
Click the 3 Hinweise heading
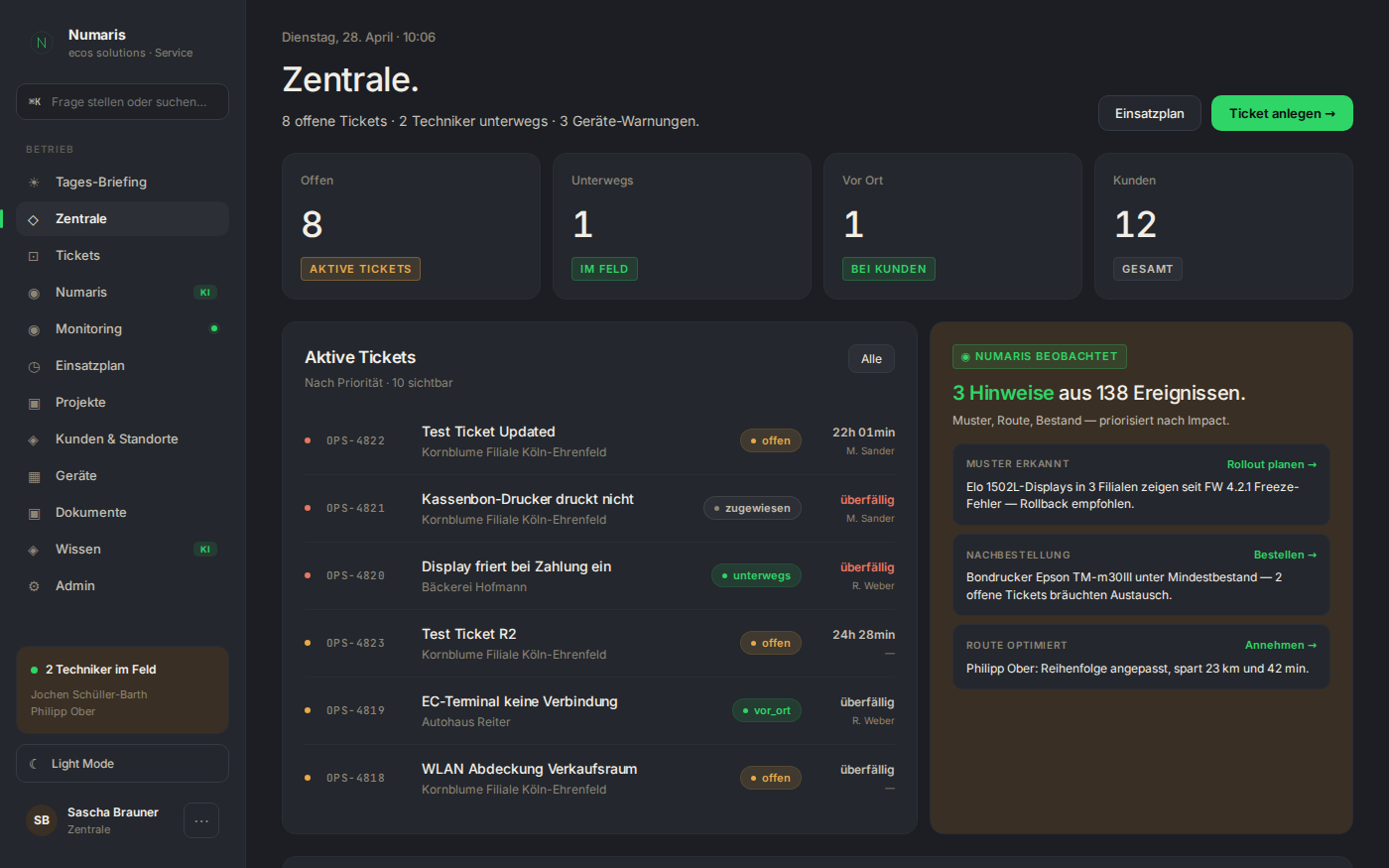(x=1099, y=393)
